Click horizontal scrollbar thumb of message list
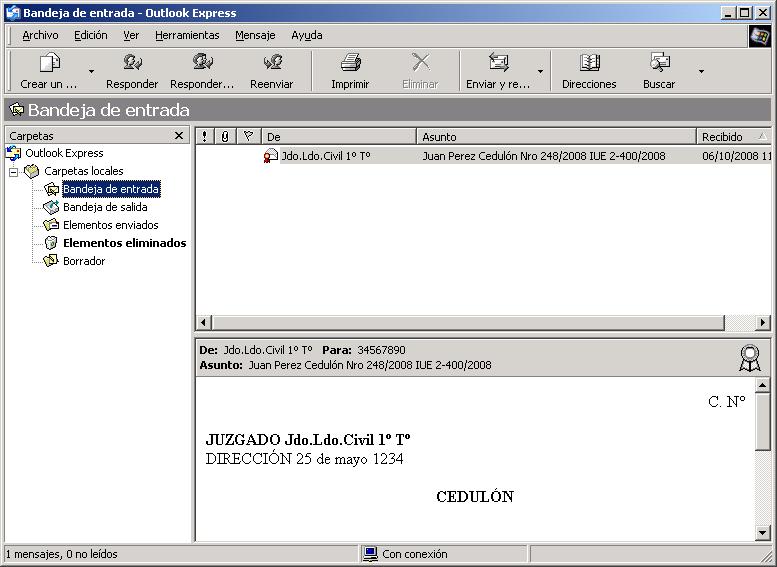 (468, 323)
